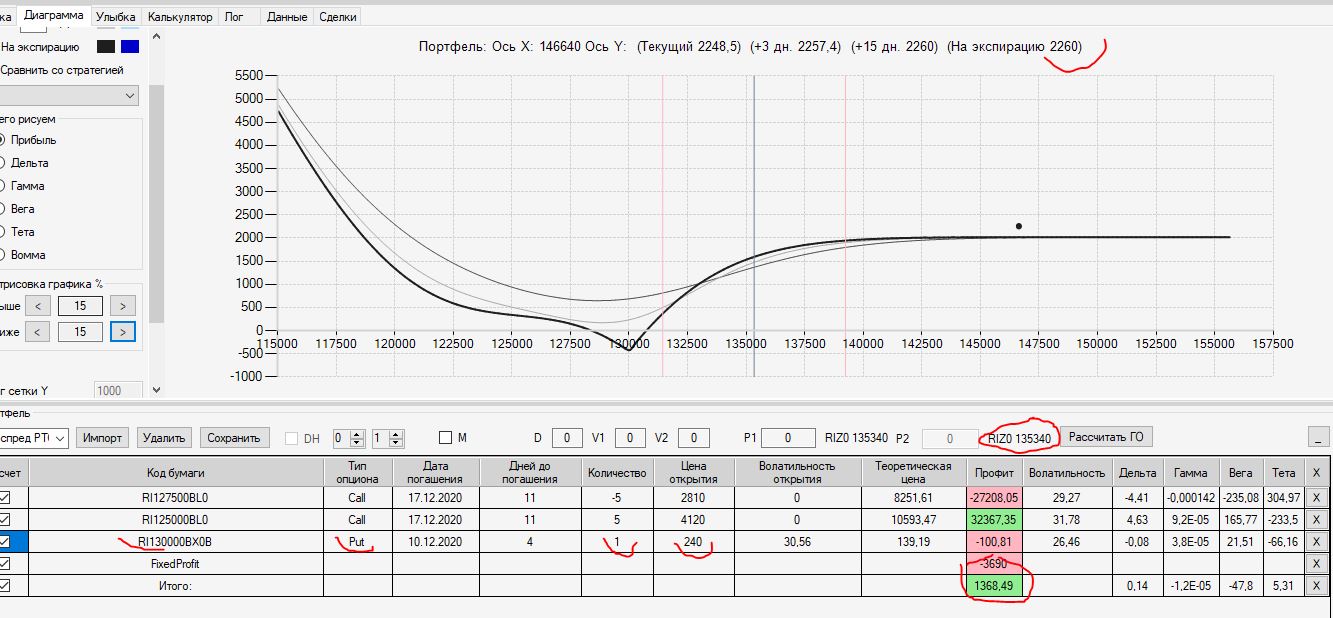Click the X header button of the table
The image size is (1333, 618).
(x=1316, y=472)
